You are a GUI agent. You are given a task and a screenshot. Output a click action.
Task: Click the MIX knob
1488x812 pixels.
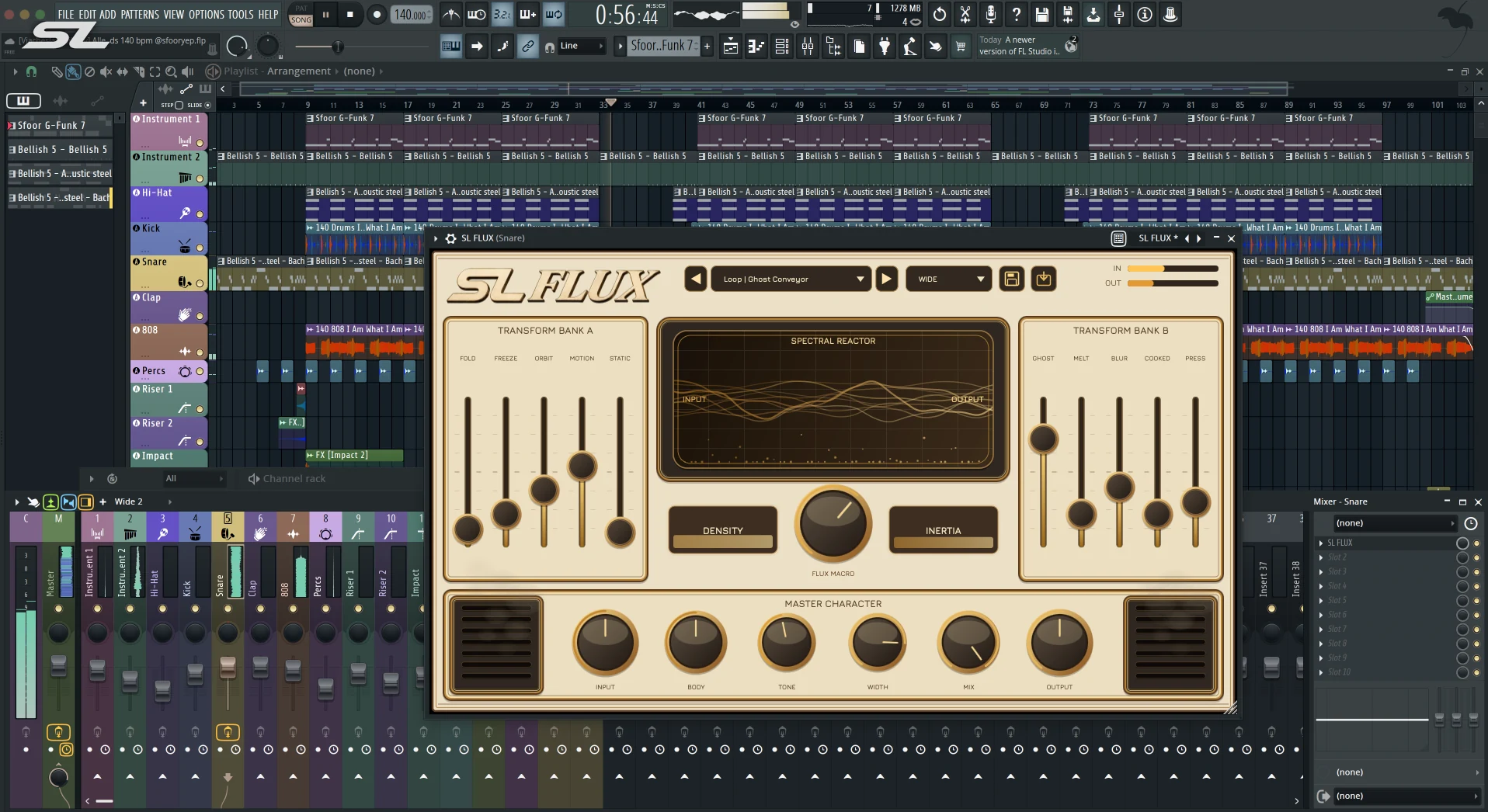968,643
